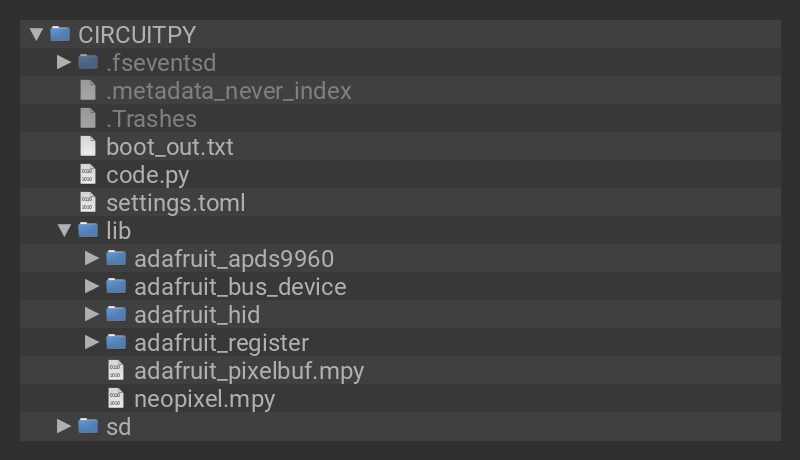Select the adafruit_hid folder name

point(197,315)
